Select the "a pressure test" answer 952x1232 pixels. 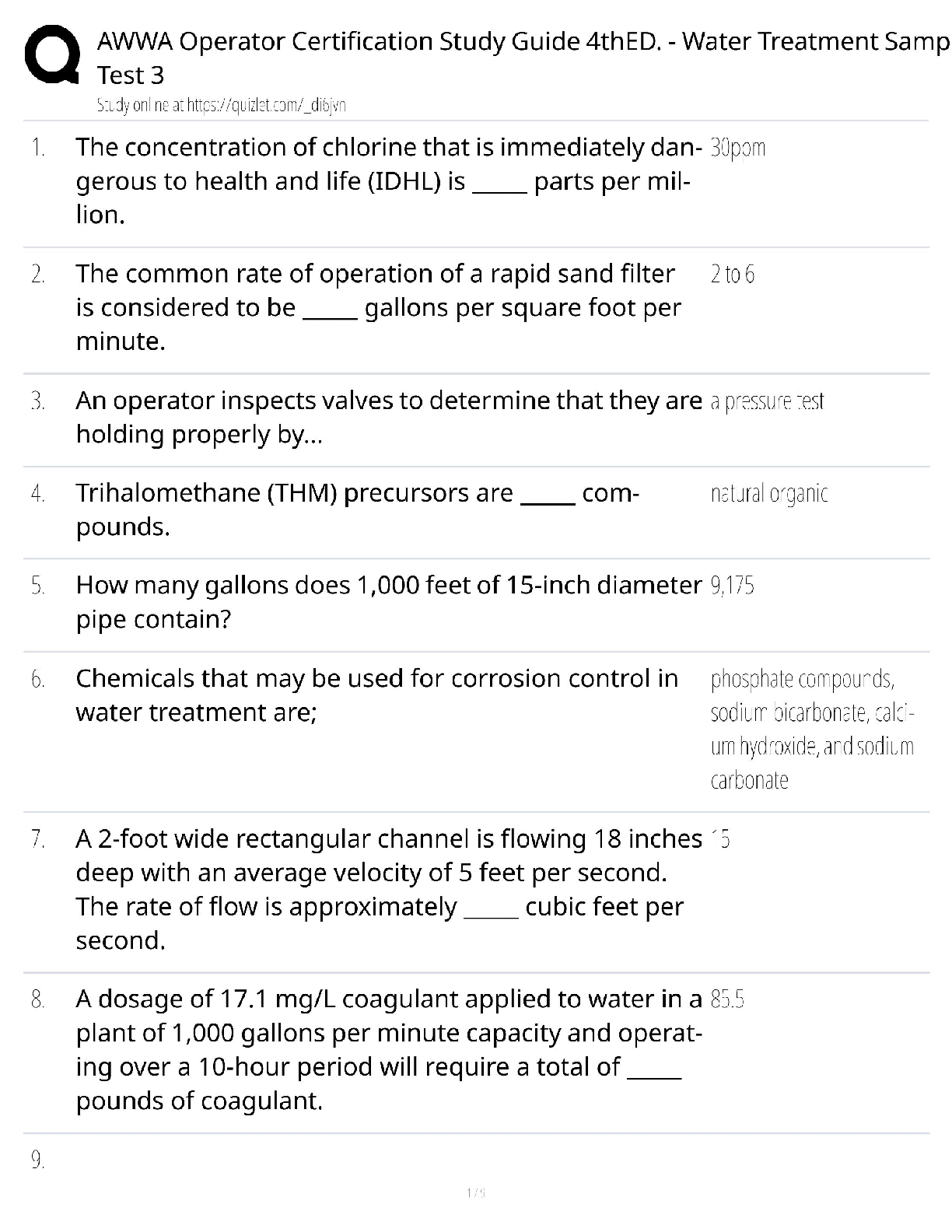766,401
